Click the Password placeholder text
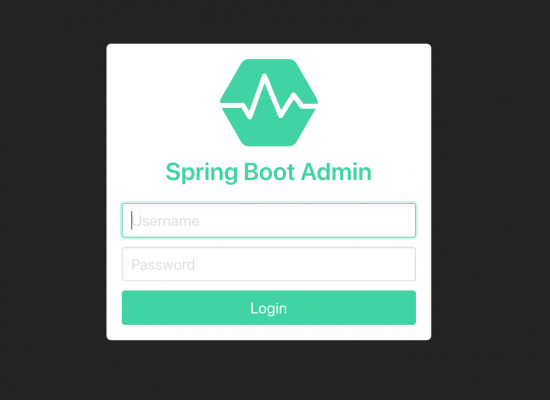The width and height of the screenshot is (550, 400). [x=163, y=265]
